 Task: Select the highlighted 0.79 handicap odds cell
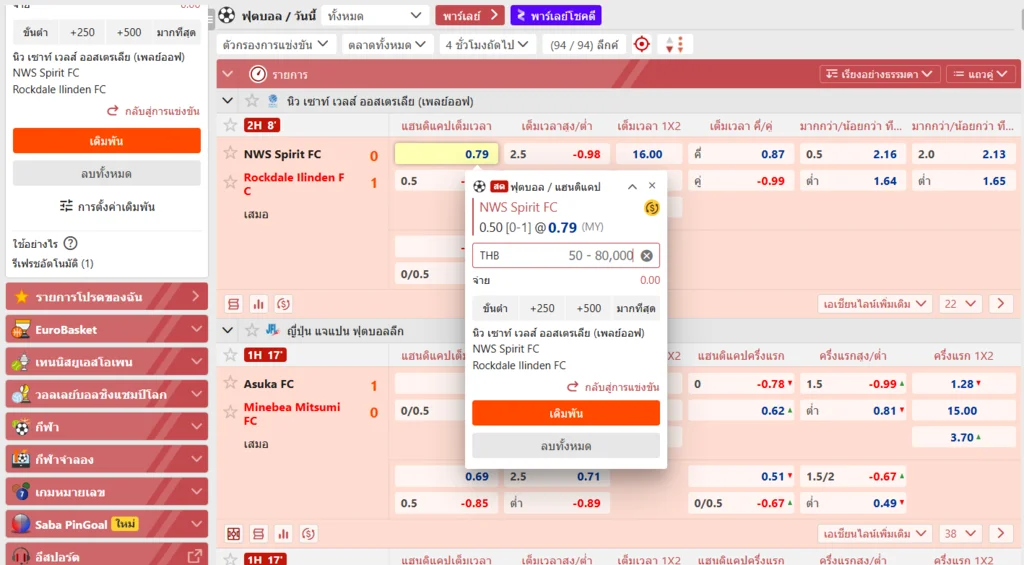[x=446, y=154]
